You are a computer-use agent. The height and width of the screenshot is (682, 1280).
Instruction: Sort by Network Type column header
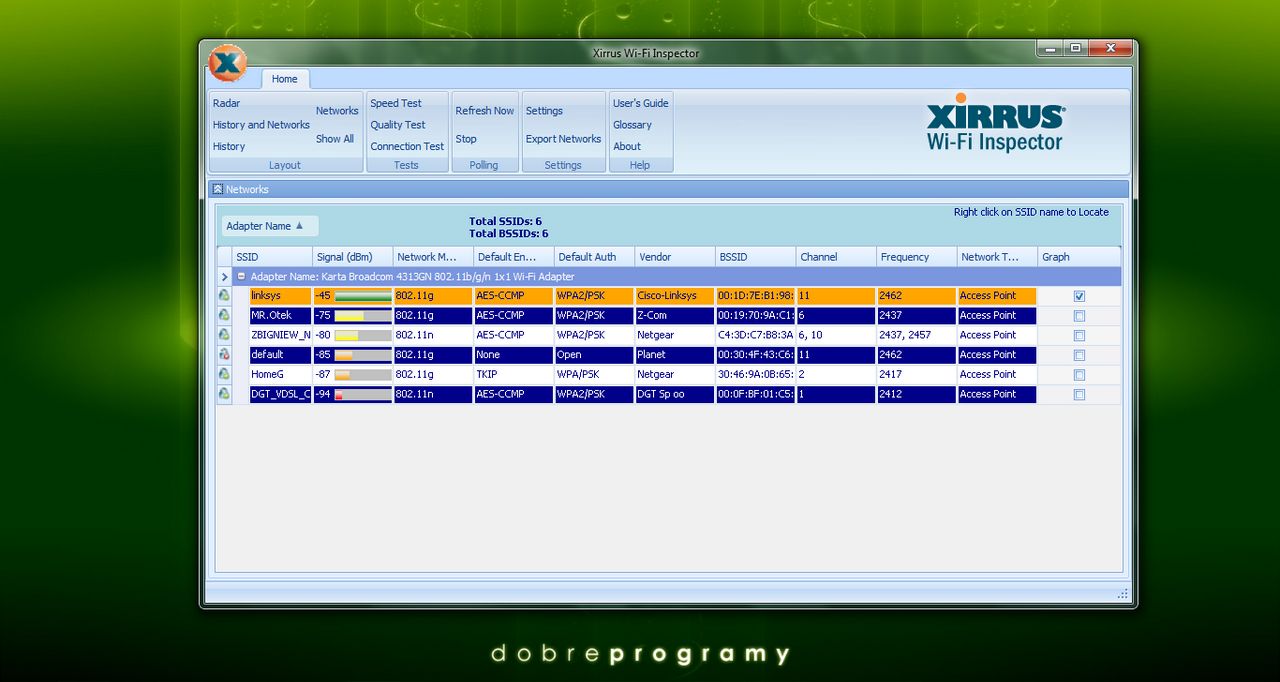(x=997, y=257)
